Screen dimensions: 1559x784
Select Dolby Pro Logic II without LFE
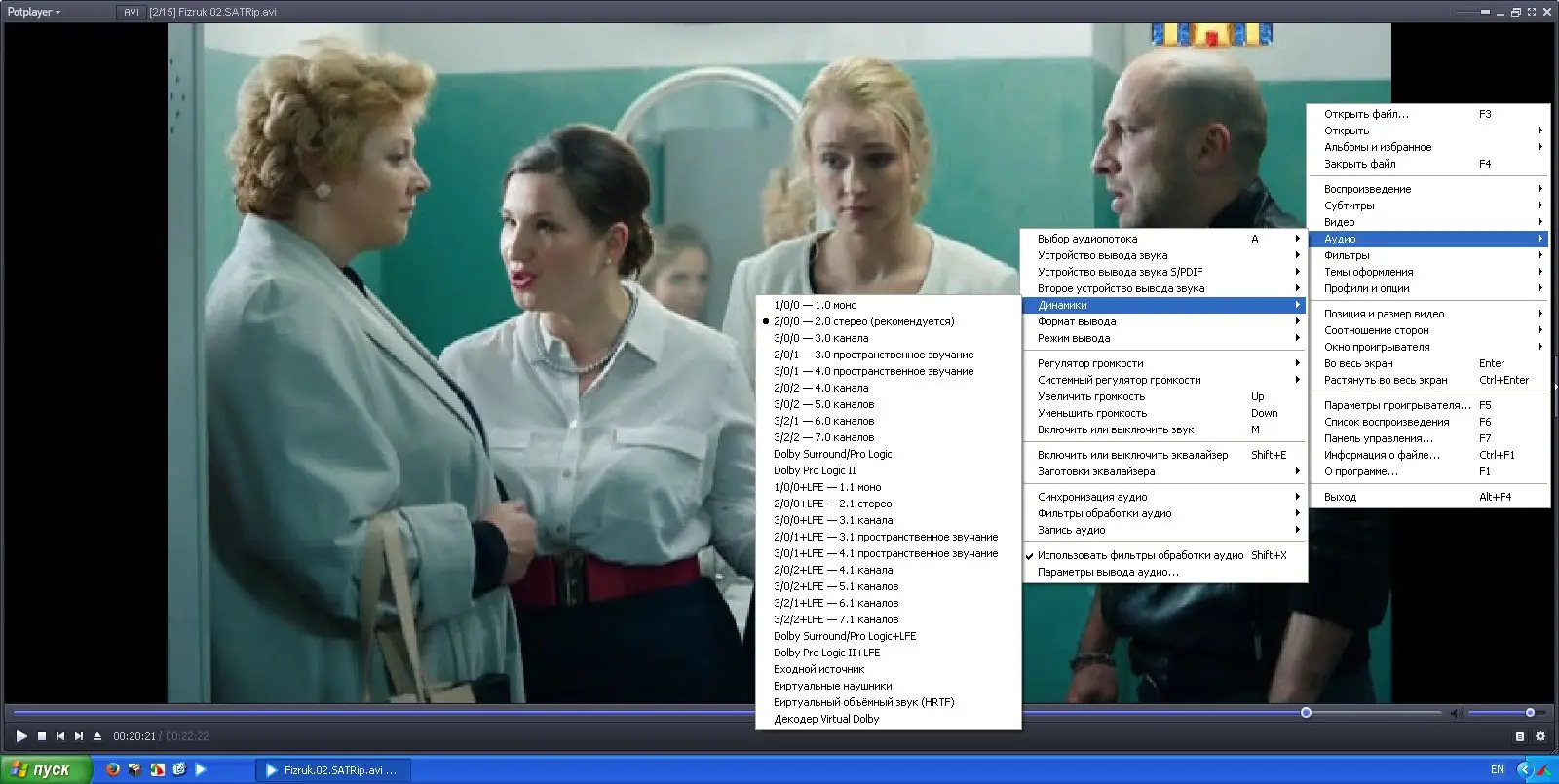[x=889, y=470]
